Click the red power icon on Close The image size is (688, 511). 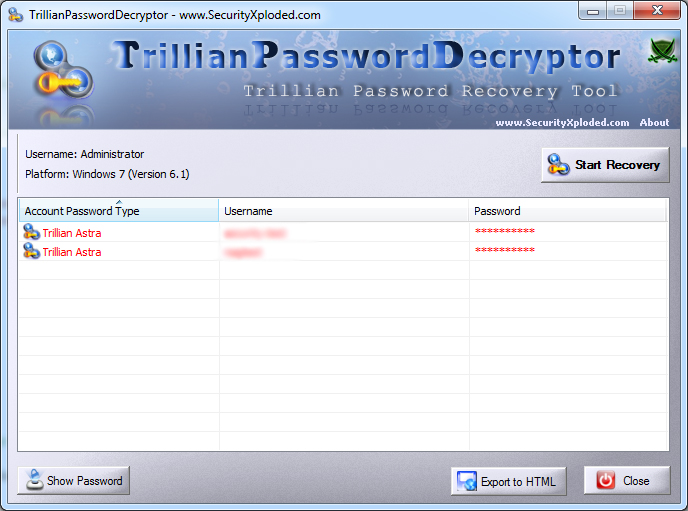[606, 480]
